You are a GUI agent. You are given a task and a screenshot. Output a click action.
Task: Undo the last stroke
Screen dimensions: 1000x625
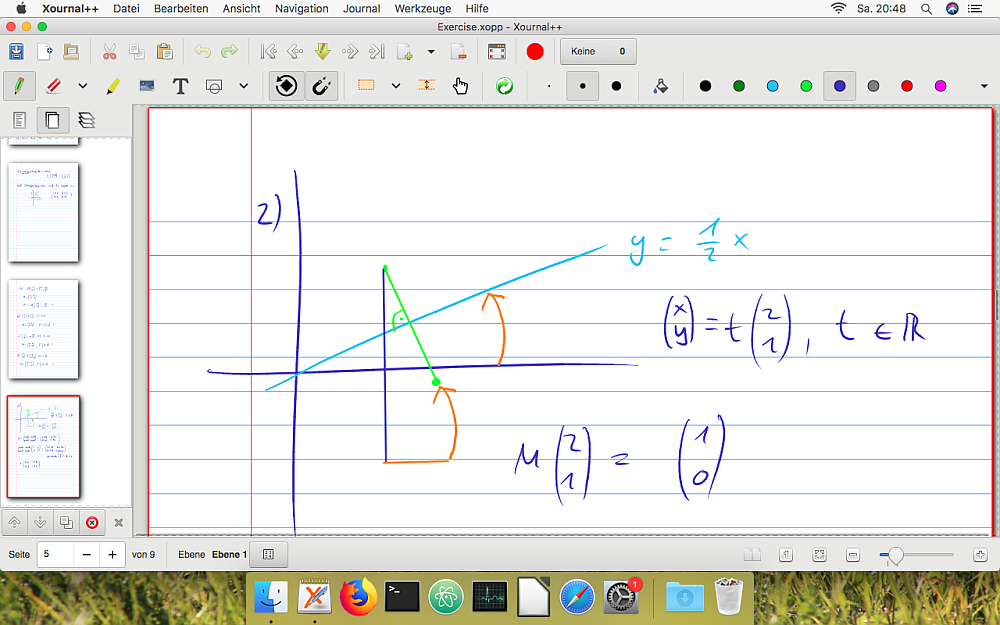202,52
